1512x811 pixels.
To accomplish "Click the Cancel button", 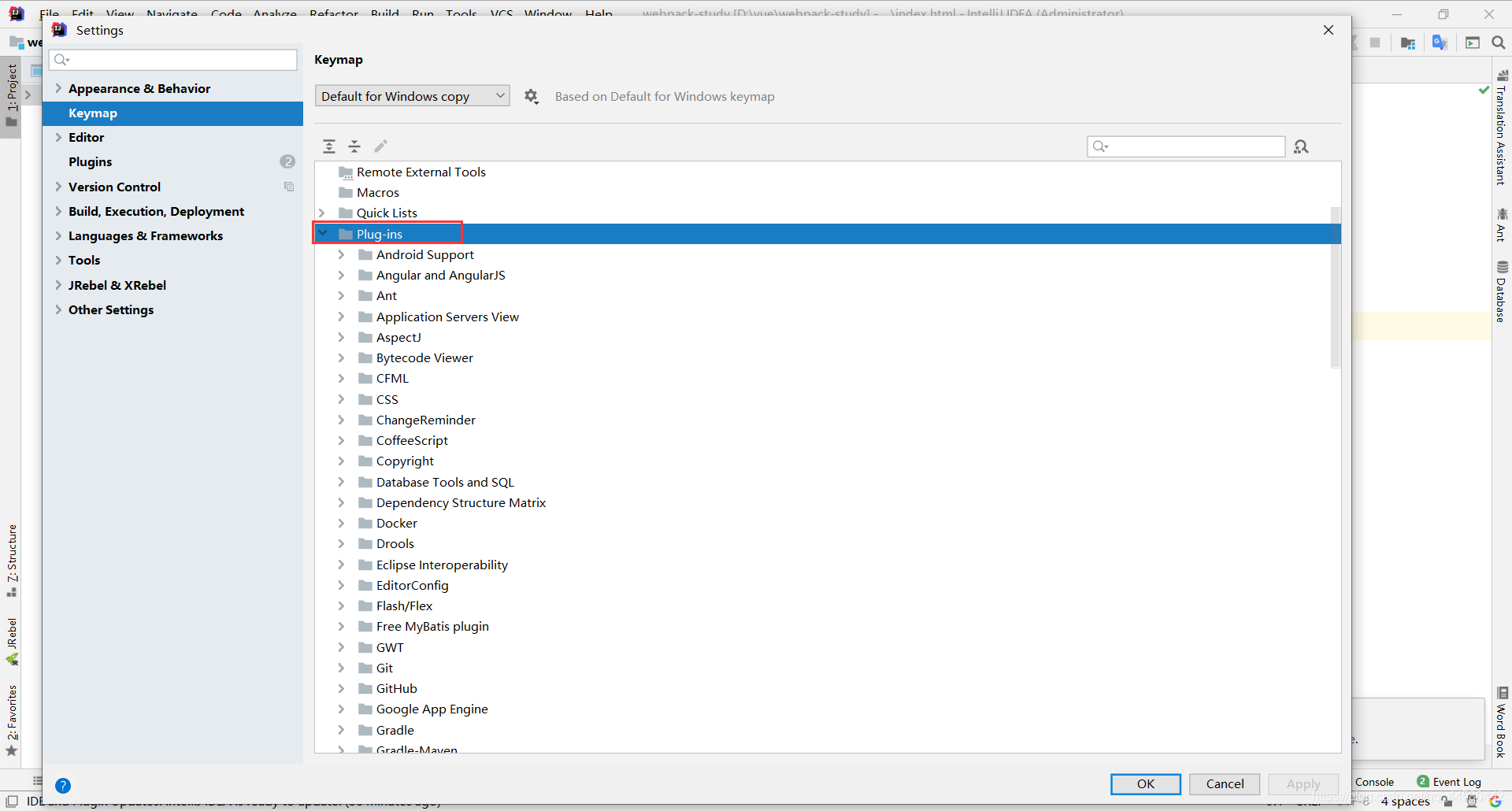I will pos(1225,783).
